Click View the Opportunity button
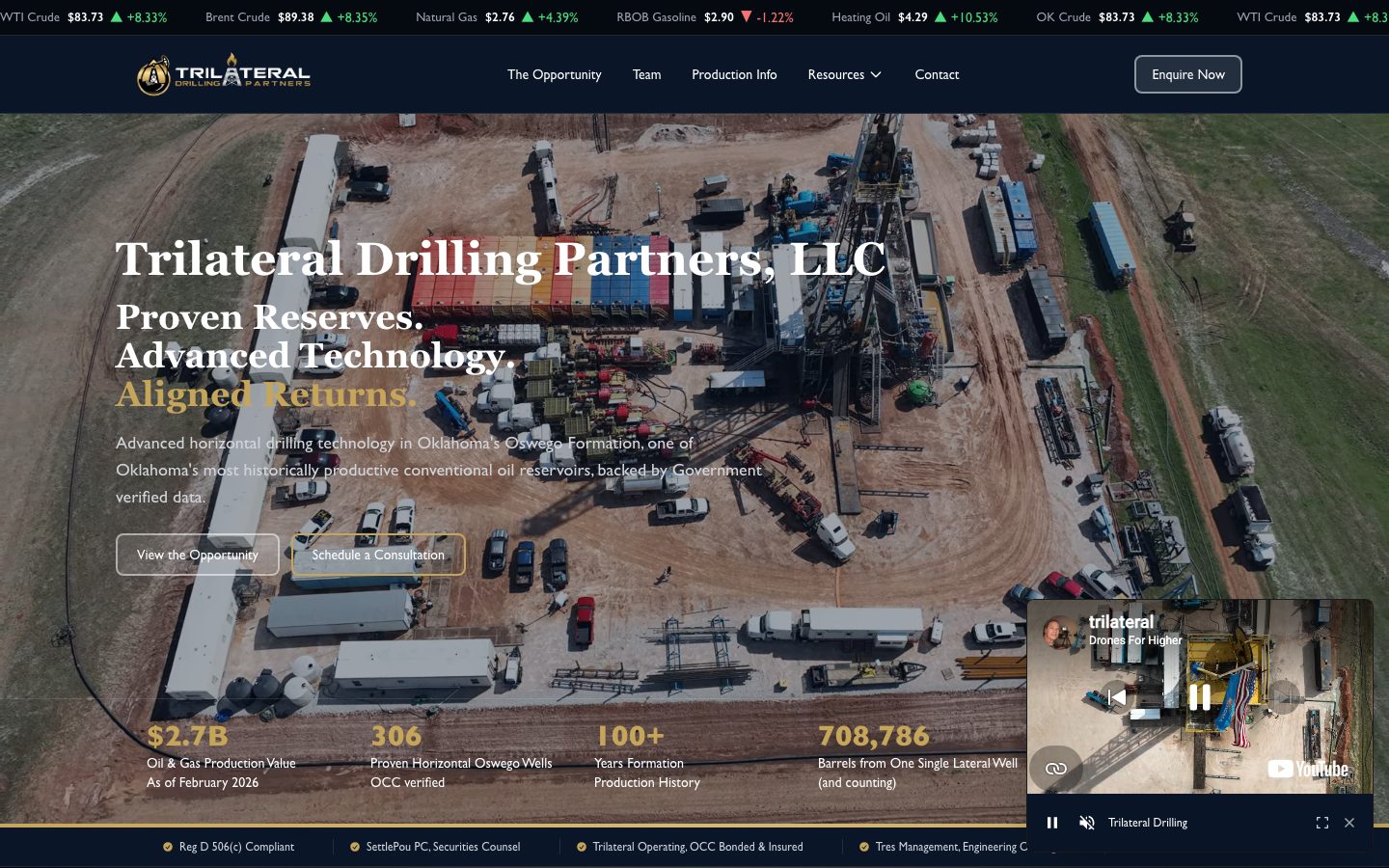 click(198, 555)
